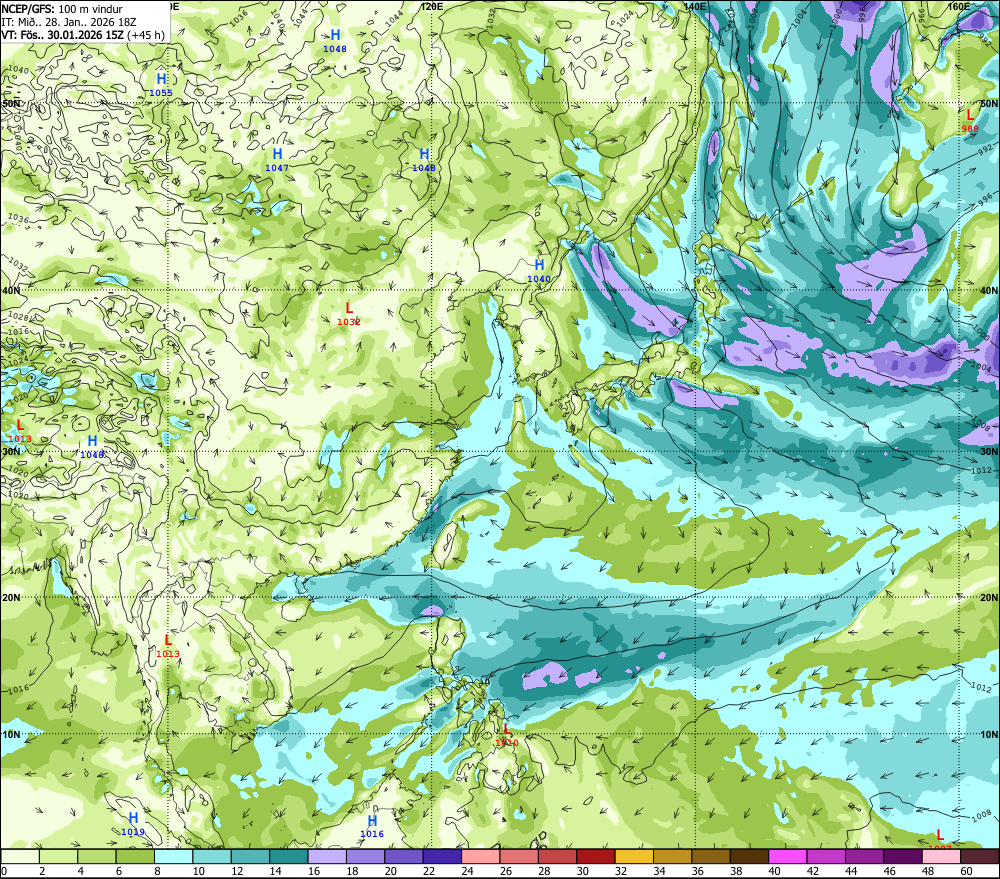Click the L 1013 low near 20N
Image resolution: width=1000 pixels, height=879 pixels.
[x=168, y=646]
